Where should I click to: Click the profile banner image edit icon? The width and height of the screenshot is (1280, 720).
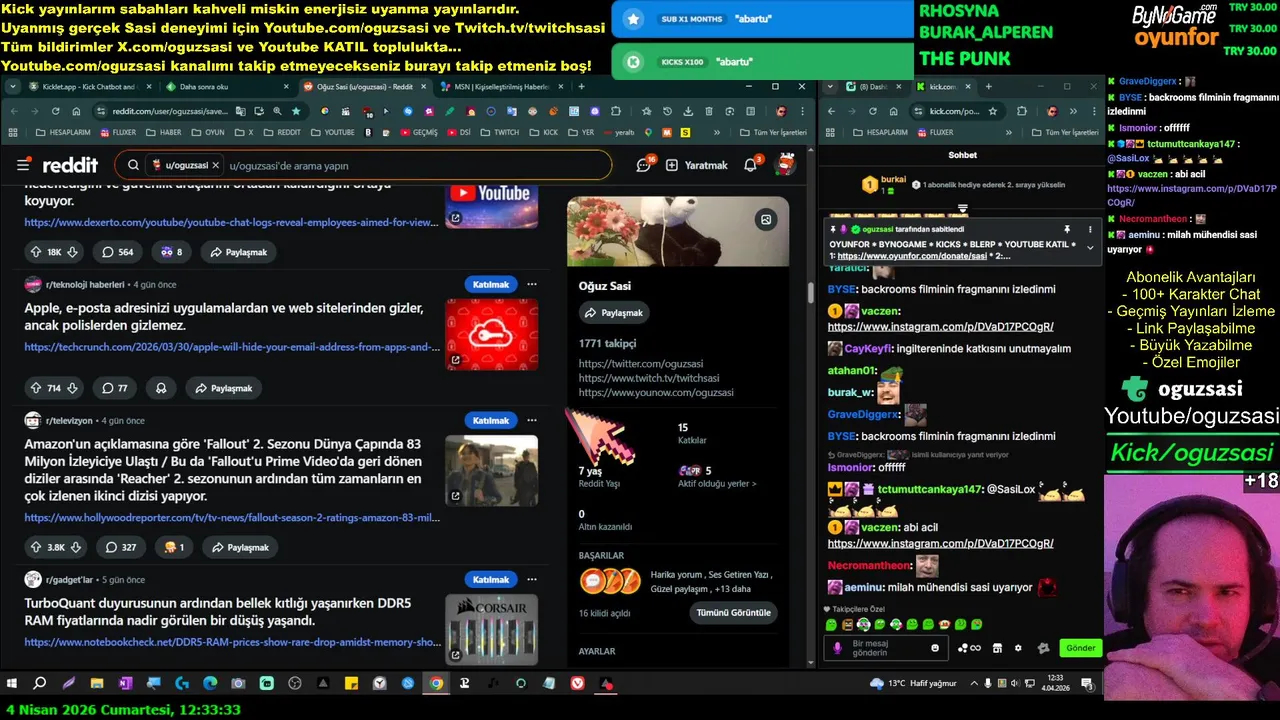(765, 220)
